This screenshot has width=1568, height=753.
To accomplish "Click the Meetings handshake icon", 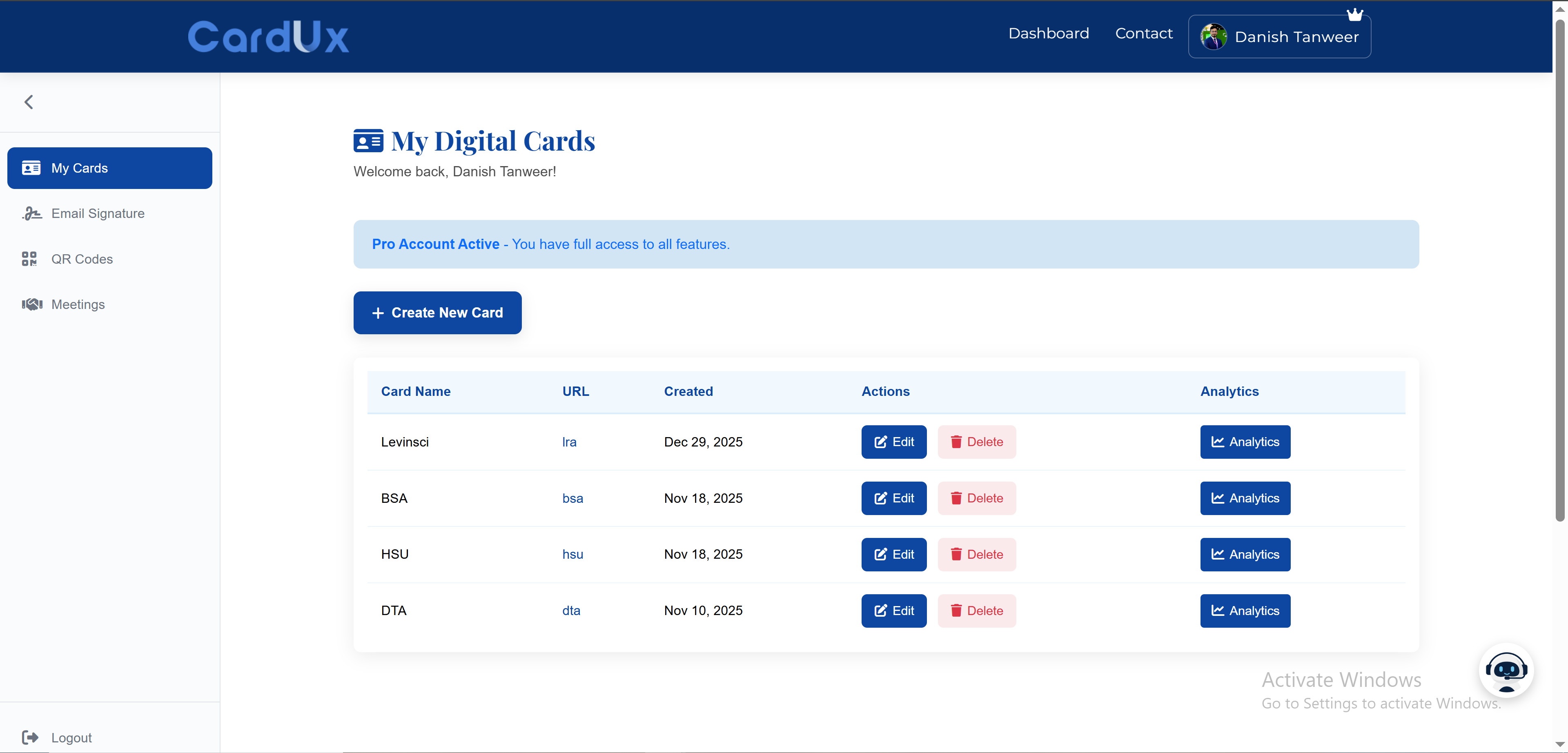I will 32,304.
